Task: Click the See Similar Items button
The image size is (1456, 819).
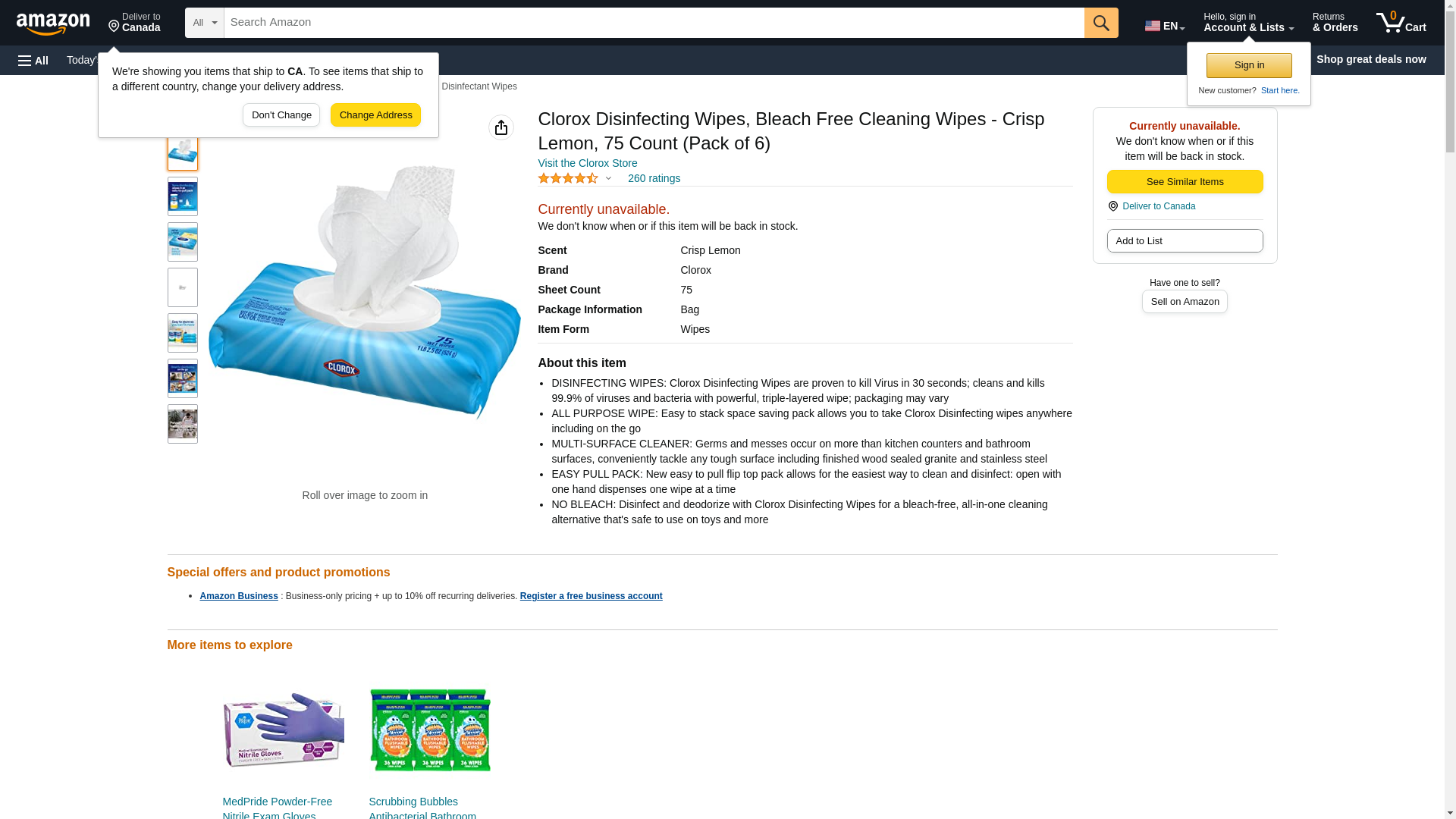Action: pos(1185,181)
